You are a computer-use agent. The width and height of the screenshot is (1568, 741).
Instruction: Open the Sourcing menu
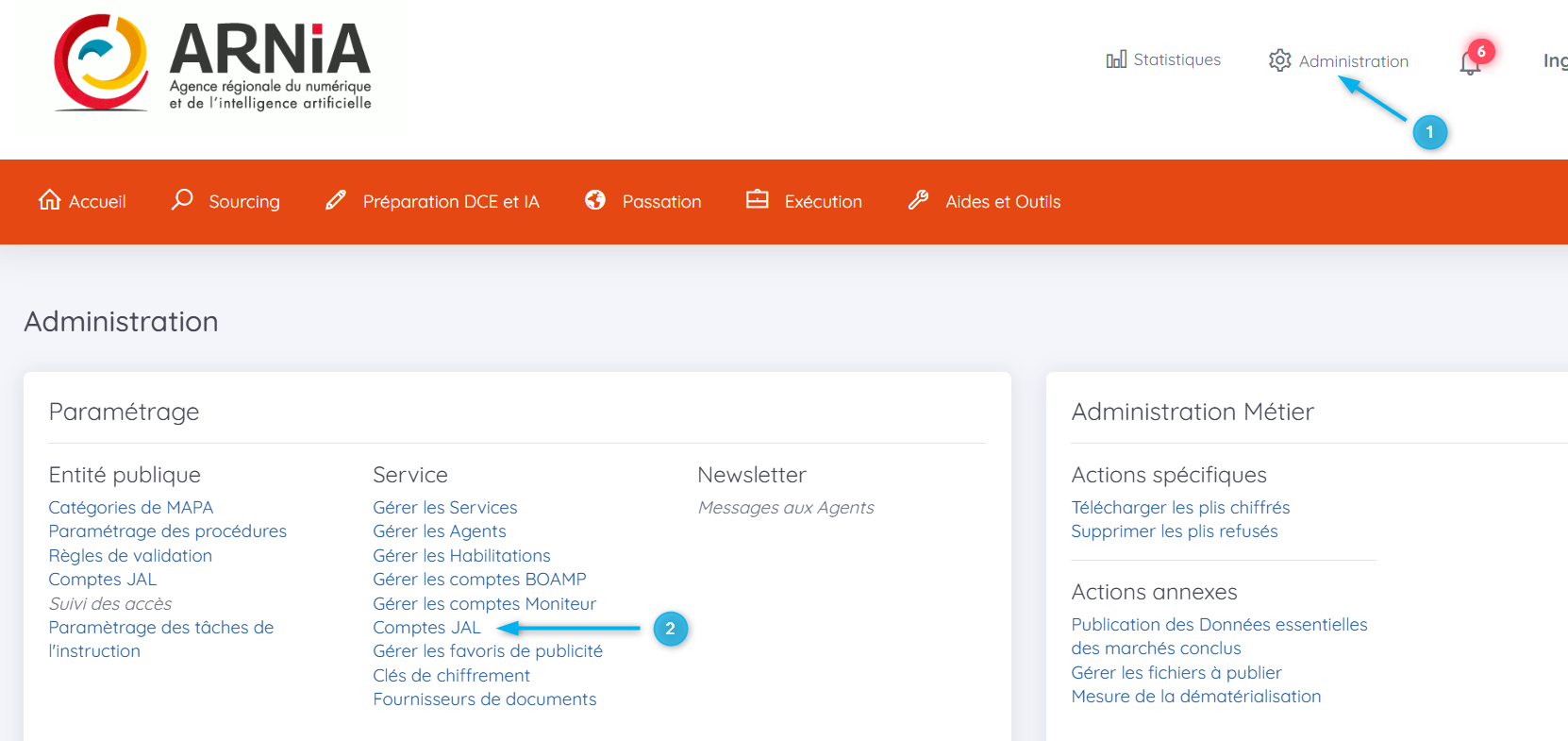click(243, 202)
